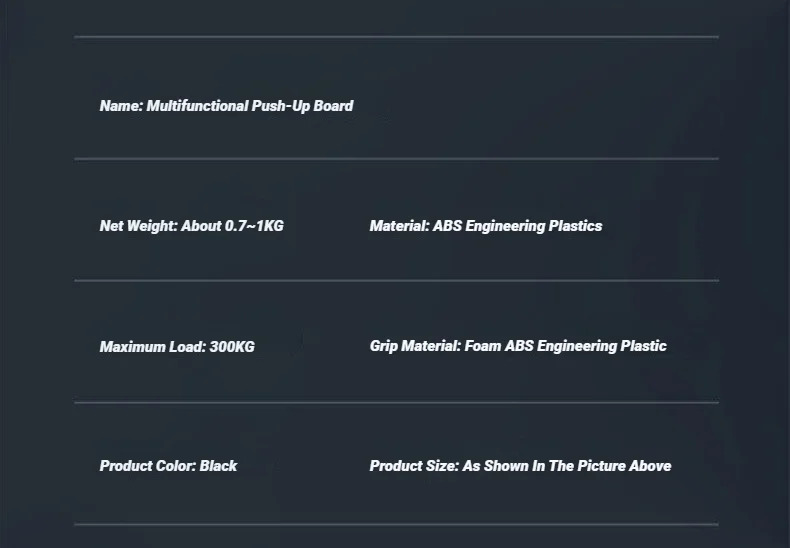The image size is (790, 548).
Task: Click the 'Product Color:' label
Action: [148, 466]
